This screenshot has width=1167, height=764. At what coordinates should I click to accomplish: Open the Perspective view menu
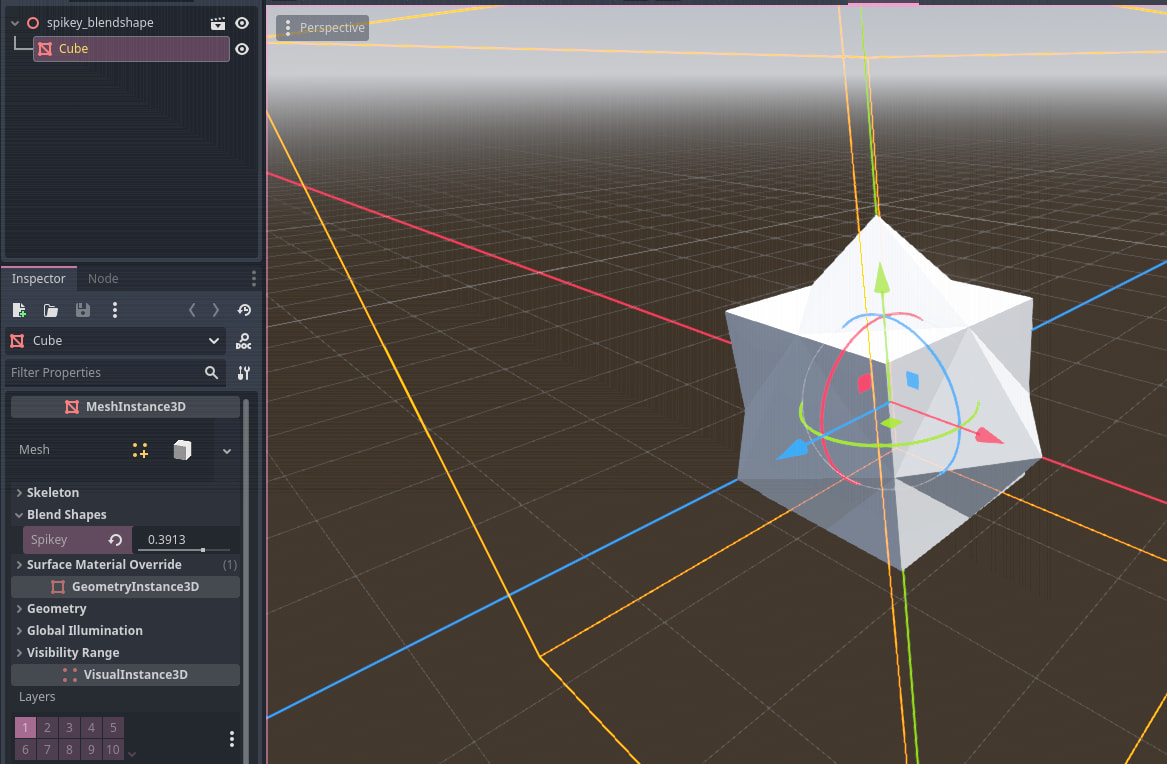323,28
